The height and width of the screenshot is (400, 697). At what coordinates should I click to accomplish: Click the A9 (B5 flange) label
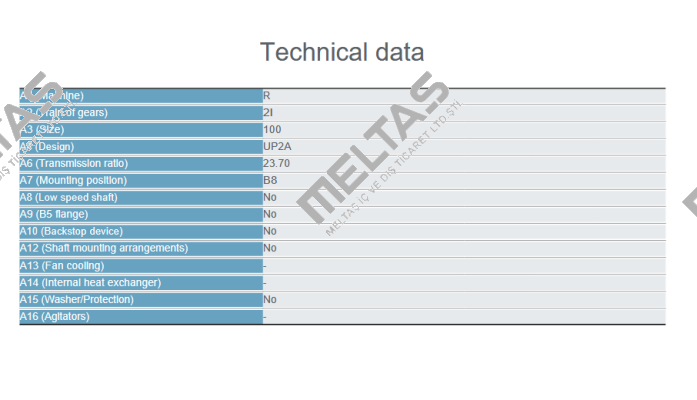click(54, 214)
